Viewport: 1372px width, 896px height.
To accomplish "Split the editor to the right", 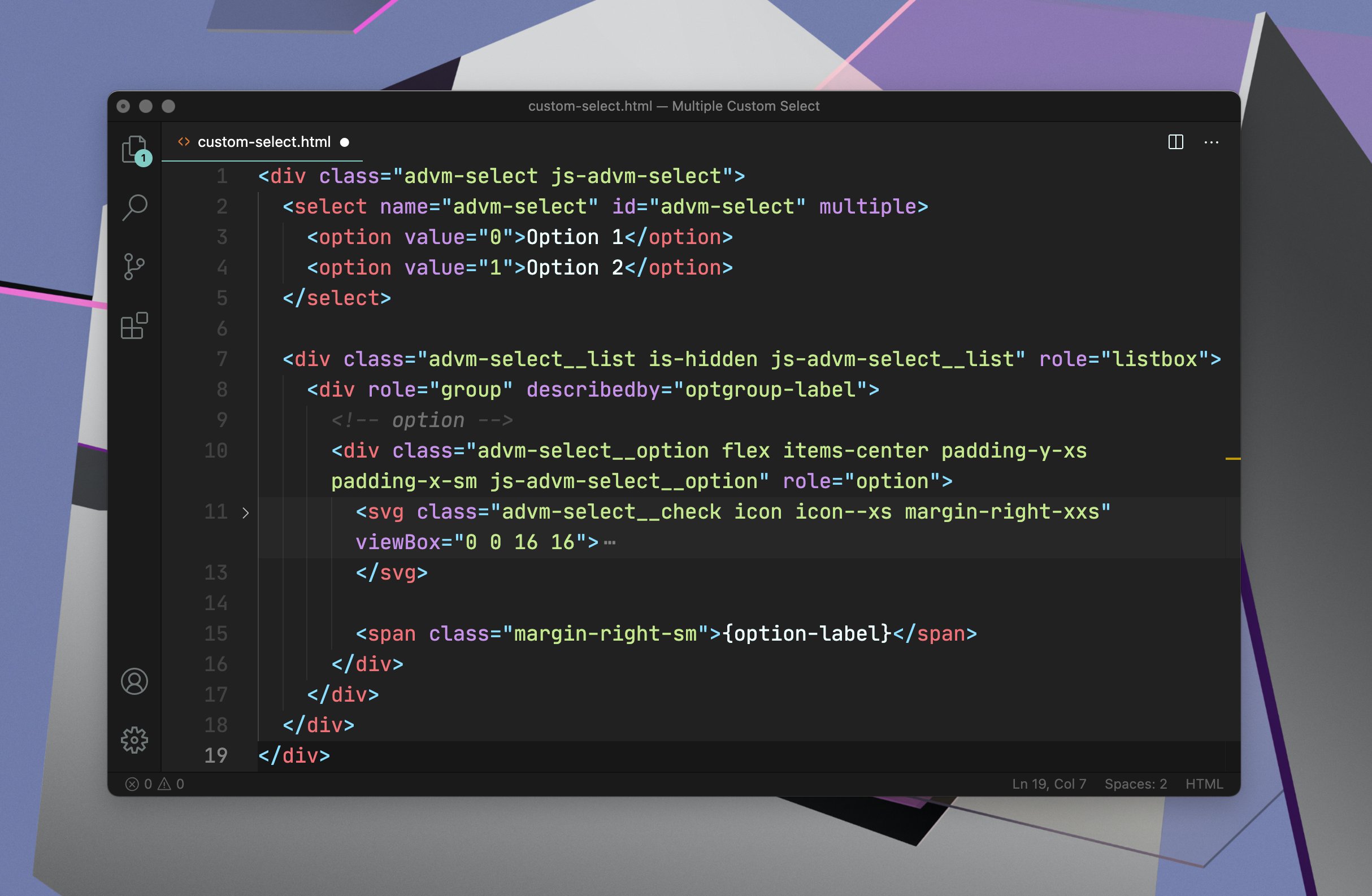I will [x=1175, y=142].
